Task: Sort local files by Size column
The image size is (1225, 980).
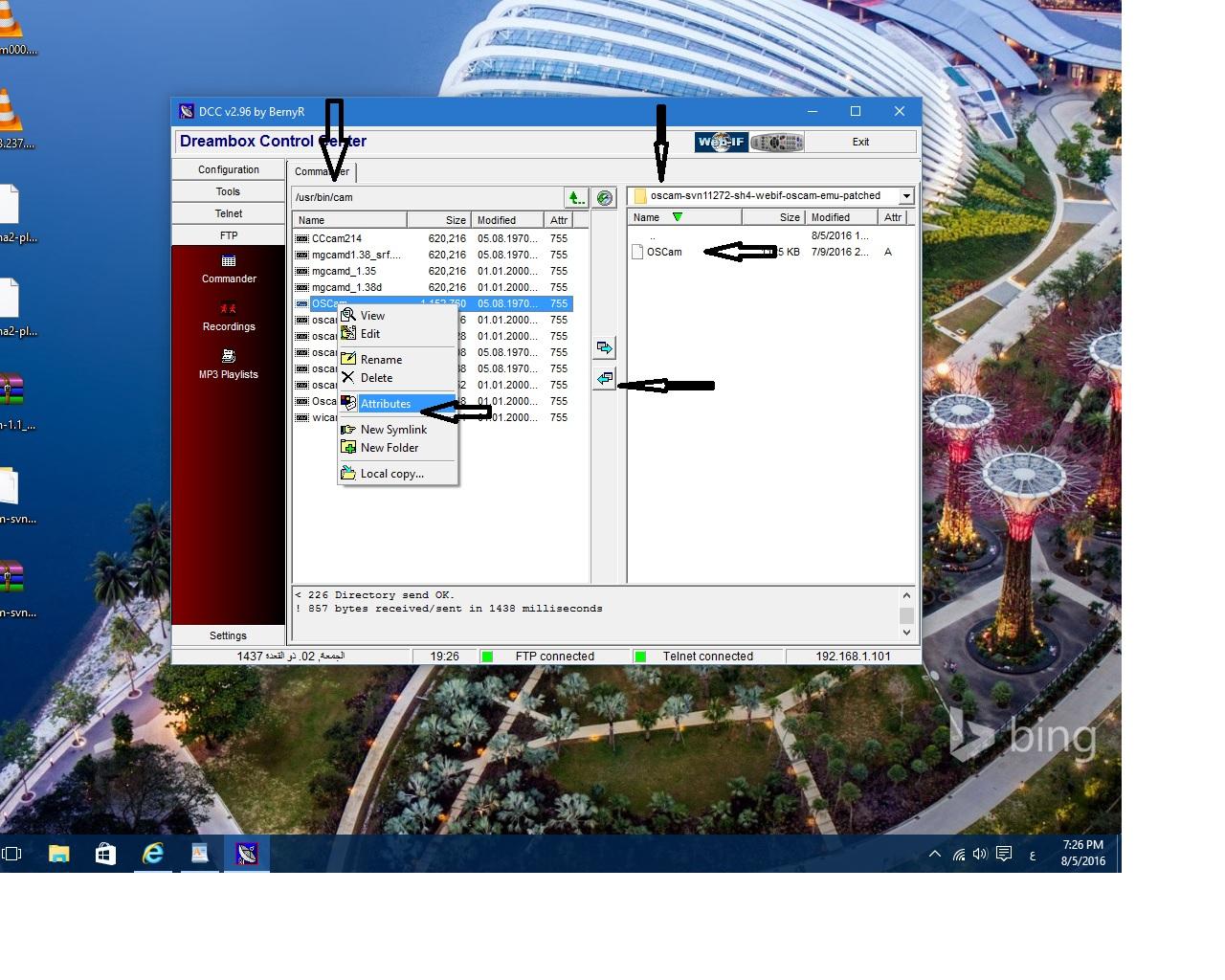Action: coord(773,217)
